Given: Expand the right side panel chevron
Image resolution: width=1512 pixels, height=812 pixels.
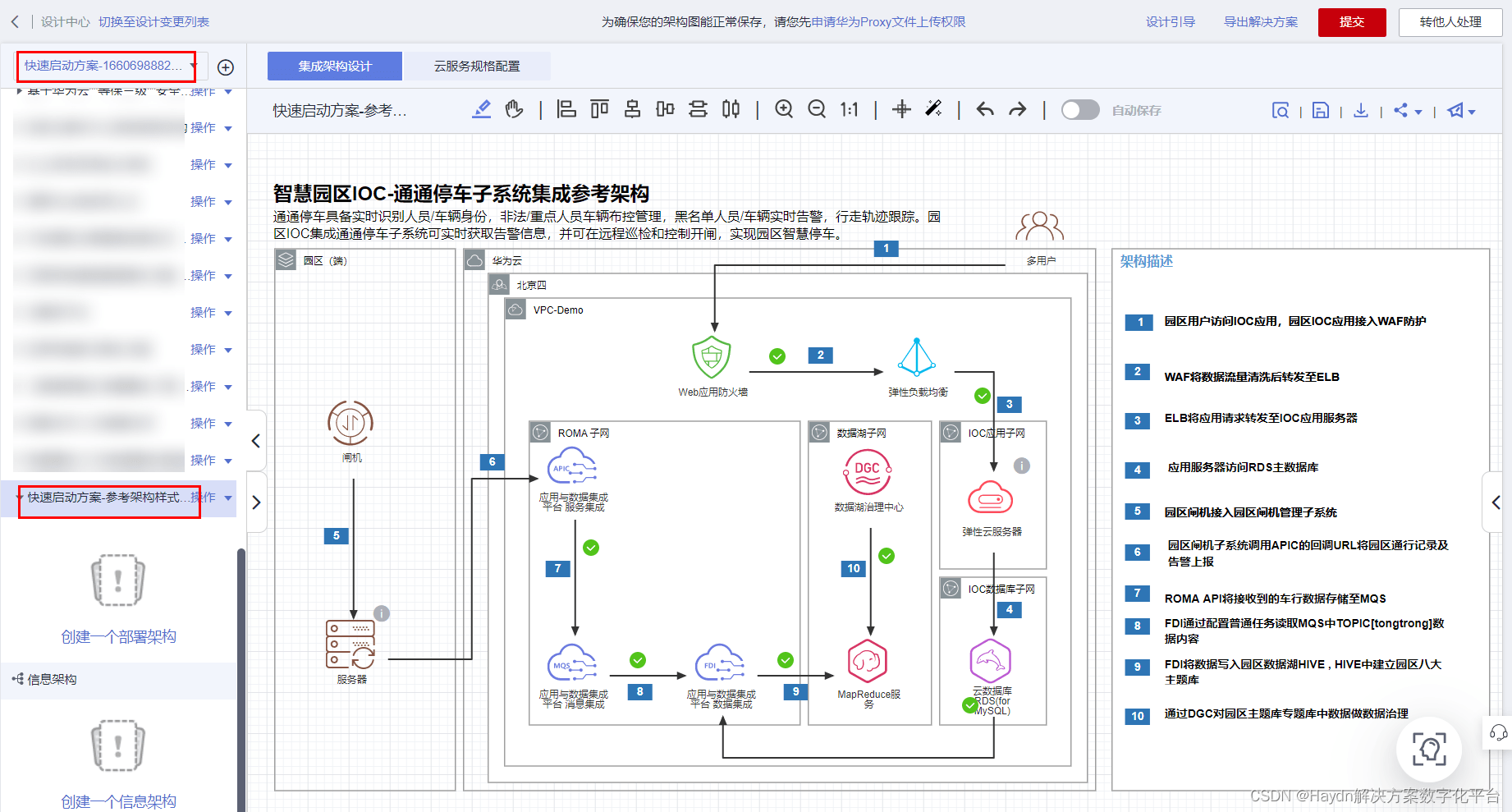Looking at the screenshot, I should click(x=1496, y=502).
